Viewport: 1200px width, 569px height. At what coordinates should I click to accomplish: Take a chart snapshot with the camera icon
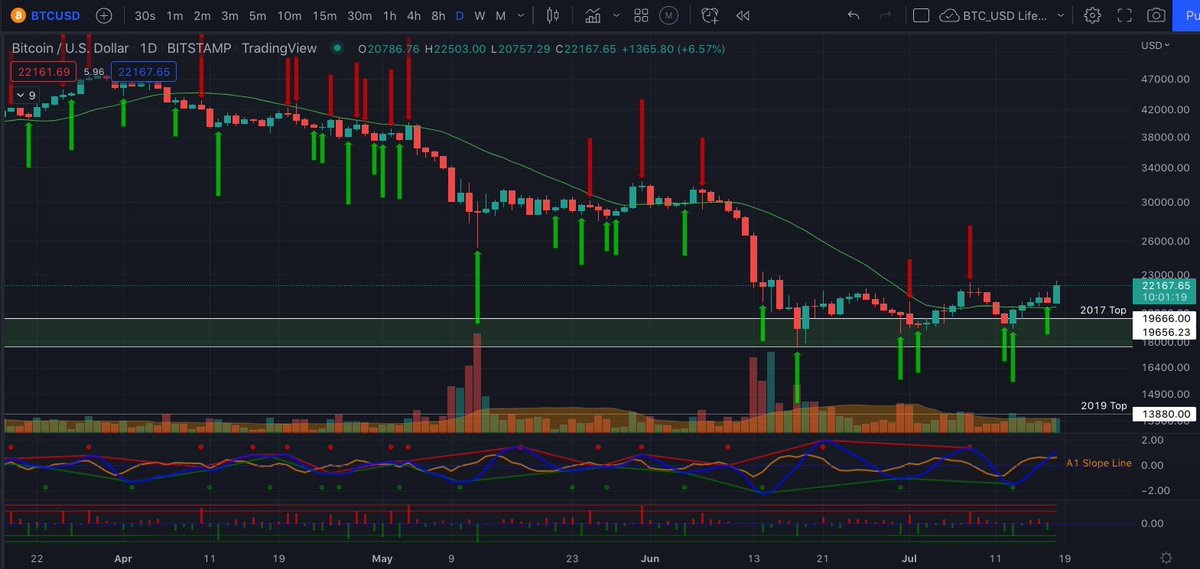1156,16
